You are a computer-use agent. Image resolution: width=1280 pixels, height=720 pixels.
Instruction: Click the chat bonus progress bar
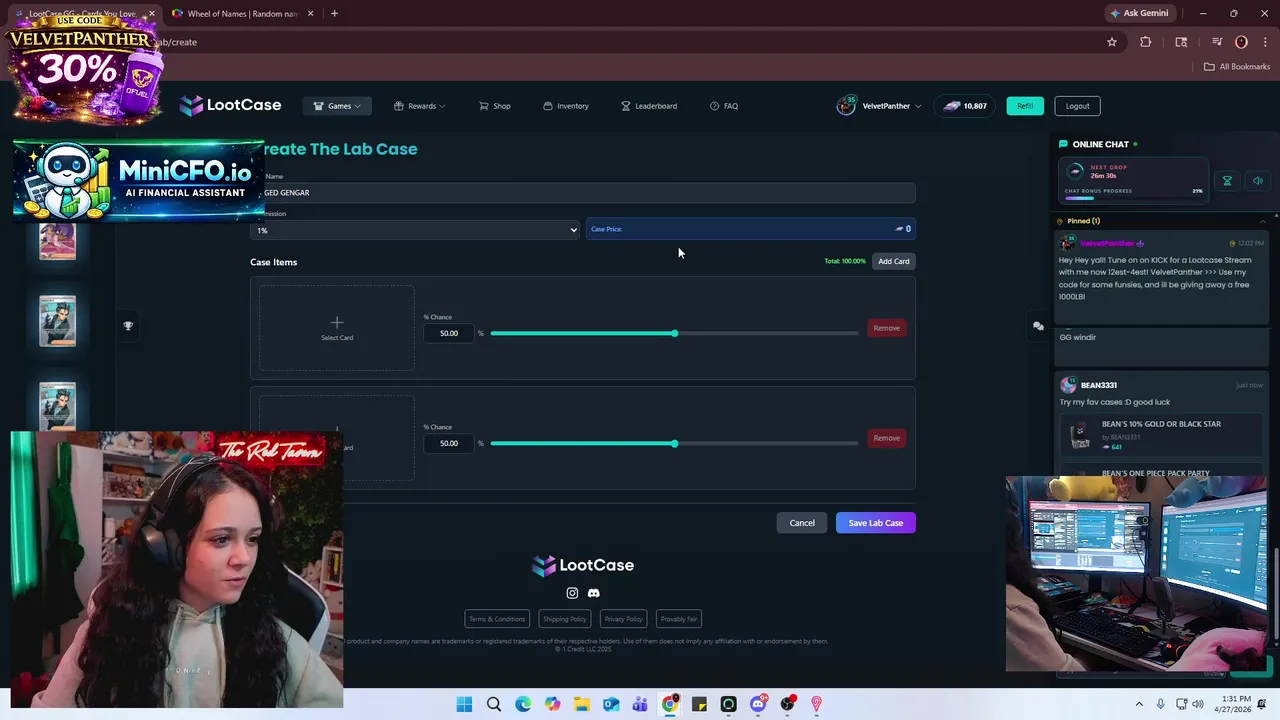point(1133,197)
